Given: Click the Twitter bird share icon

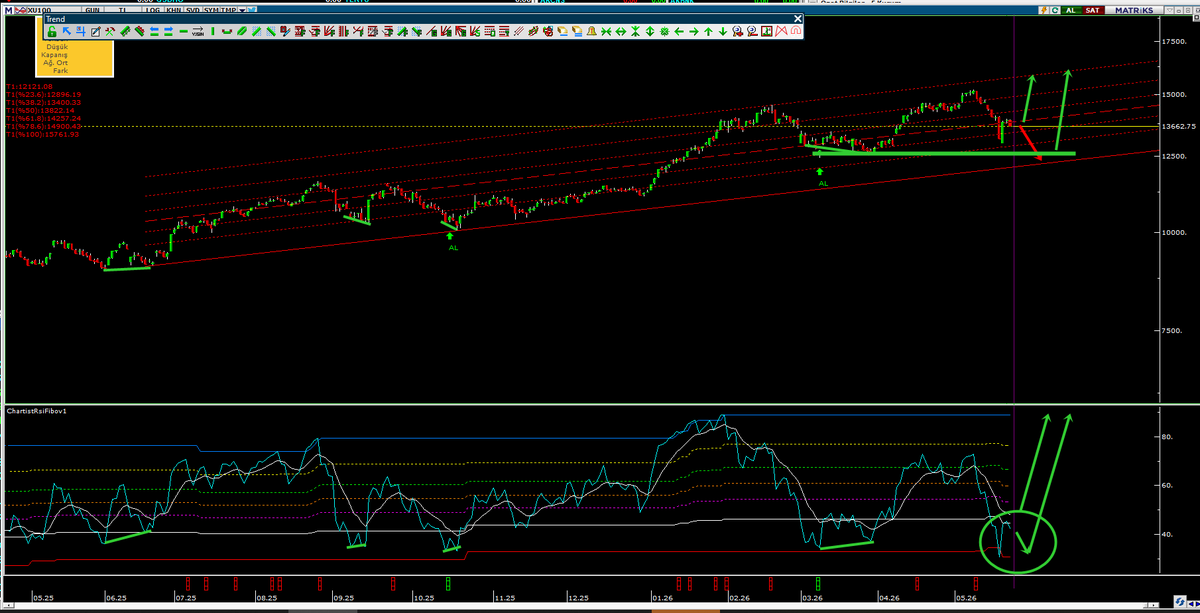Looking at the screenshot, I should [252, 10].
